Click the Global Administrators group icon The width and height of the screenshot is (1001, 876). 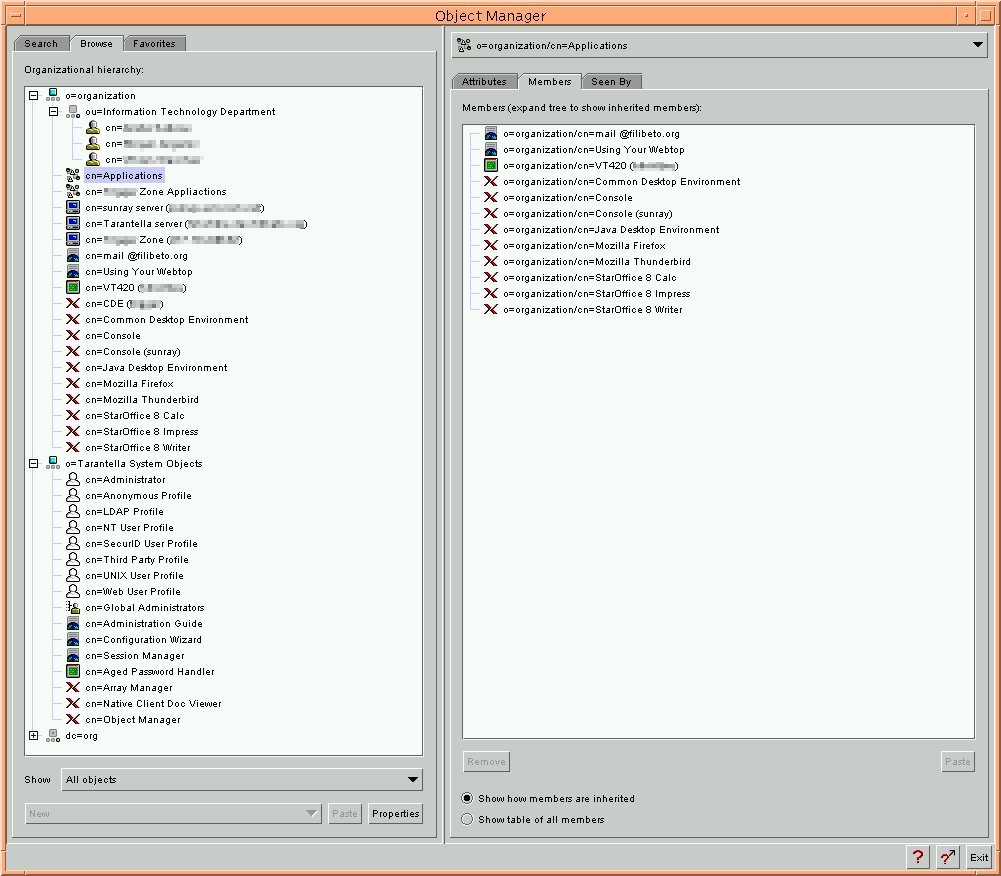pyautogui.click(x=73, y=608)
